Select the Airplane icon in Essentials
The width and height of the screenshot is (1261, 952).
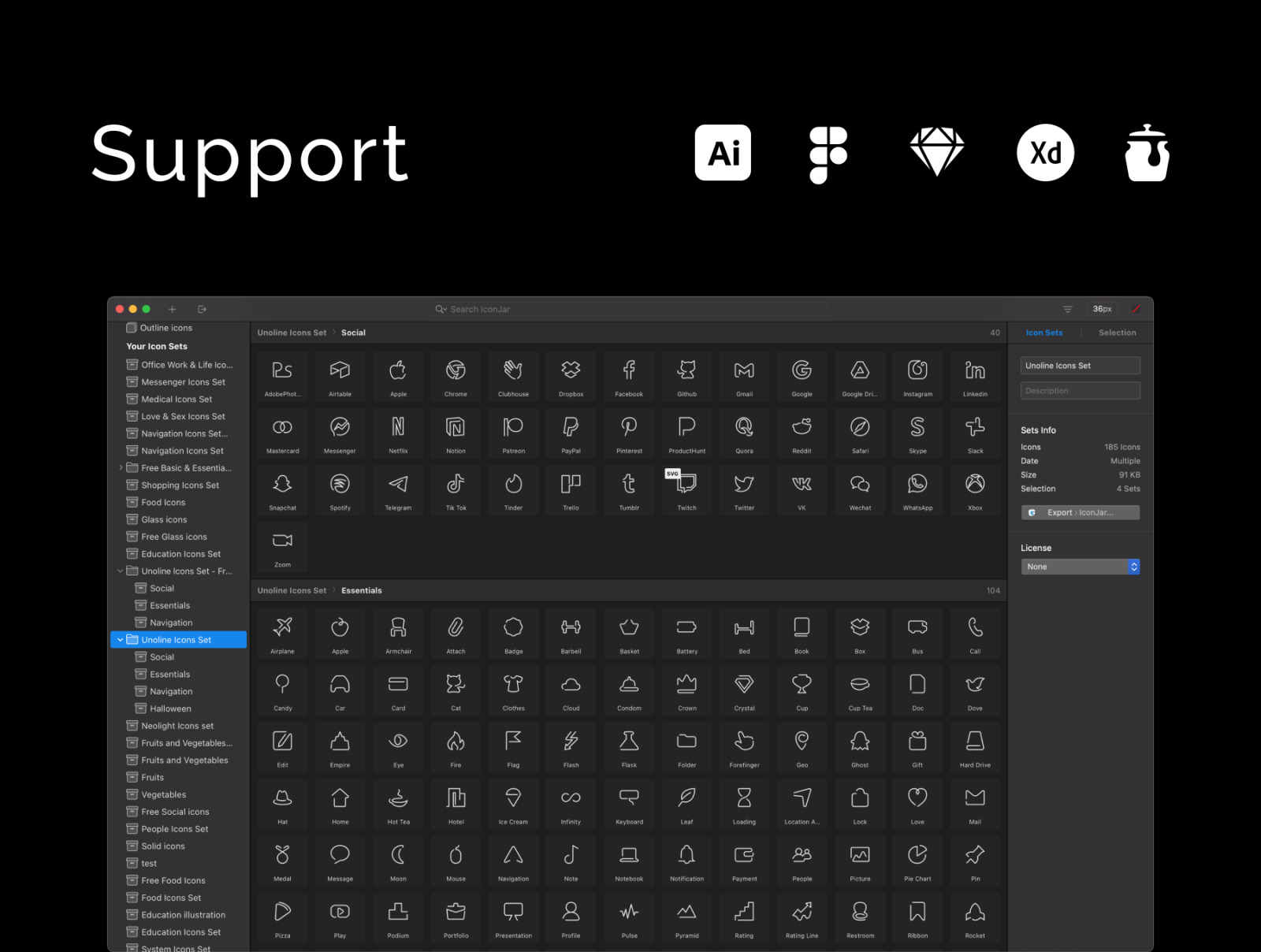coord(282,634)
